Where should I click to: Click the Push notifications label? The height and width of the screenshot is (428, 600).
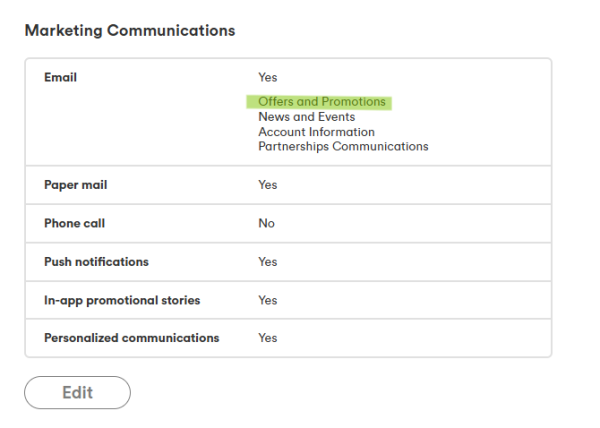[96, 262]
